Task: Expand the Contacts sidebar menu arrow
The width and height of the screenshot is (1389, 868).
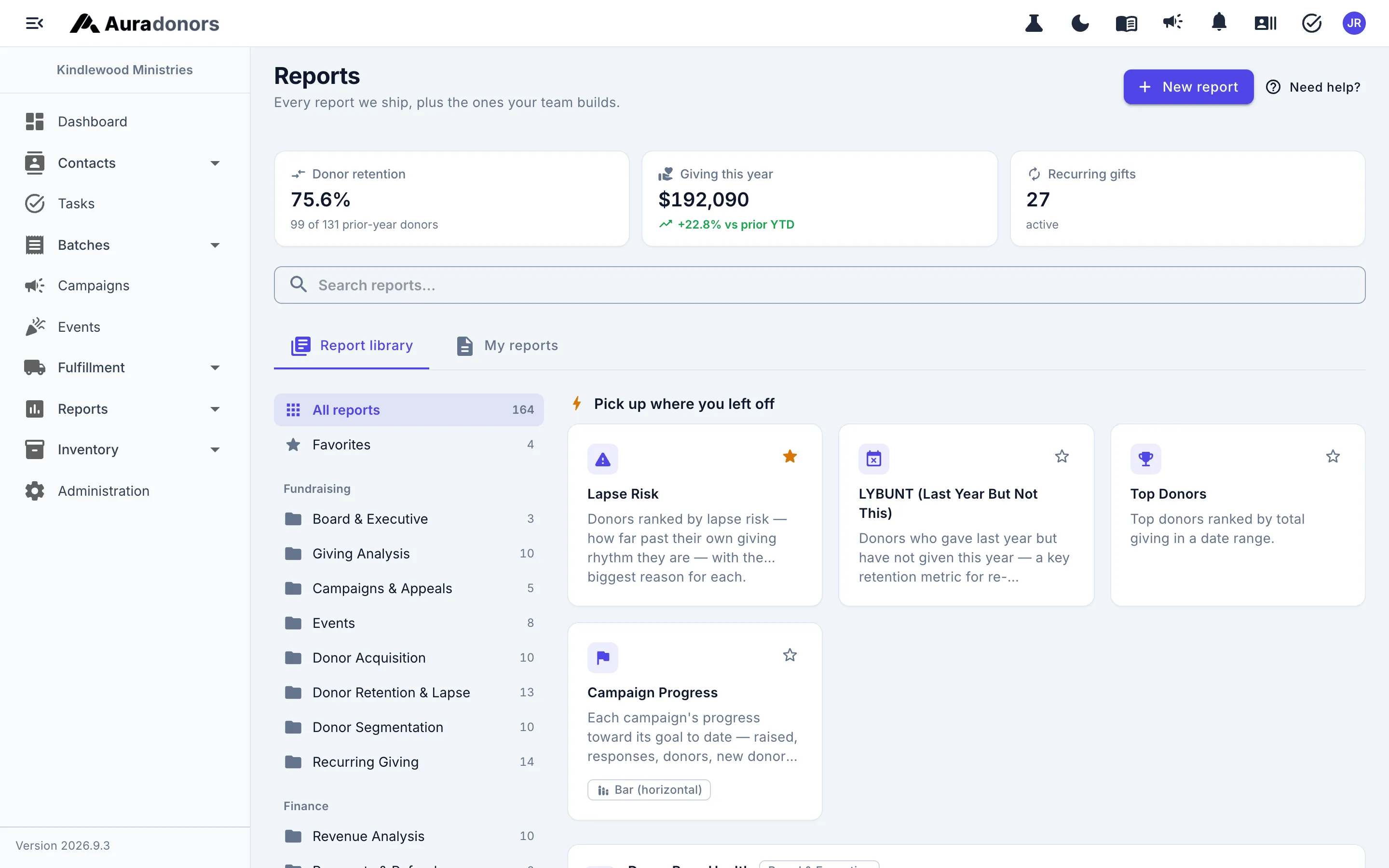Action: coord(215,163)
